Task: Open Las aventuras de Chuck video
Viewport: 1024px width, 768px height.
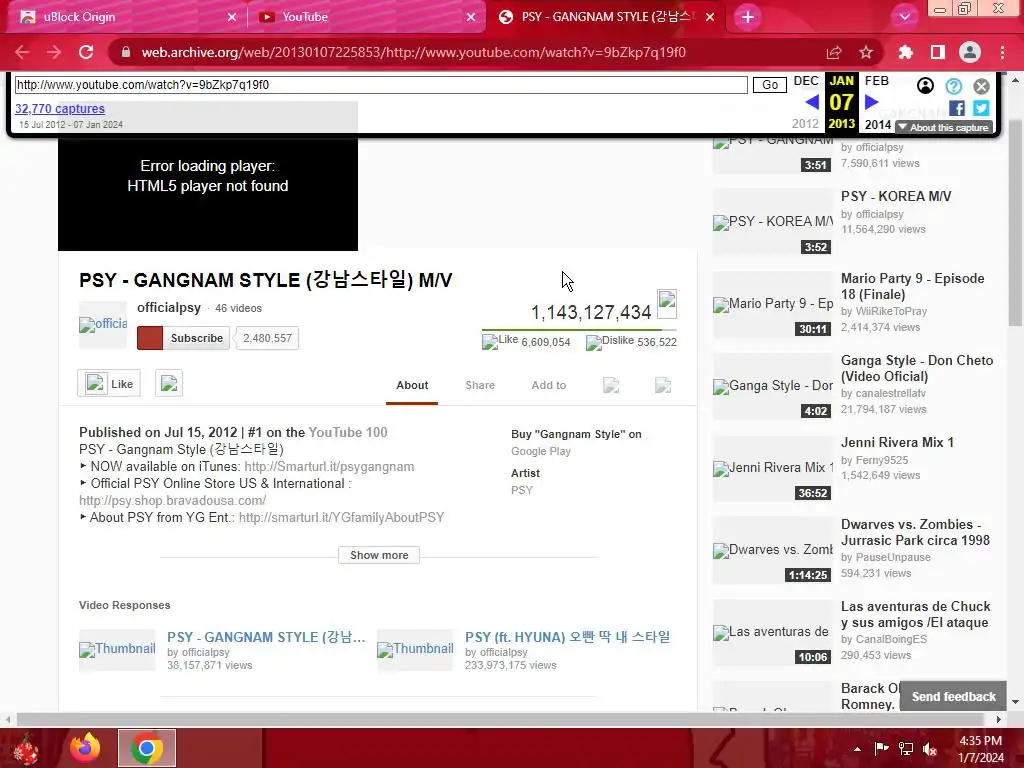Action: (916, 615)
